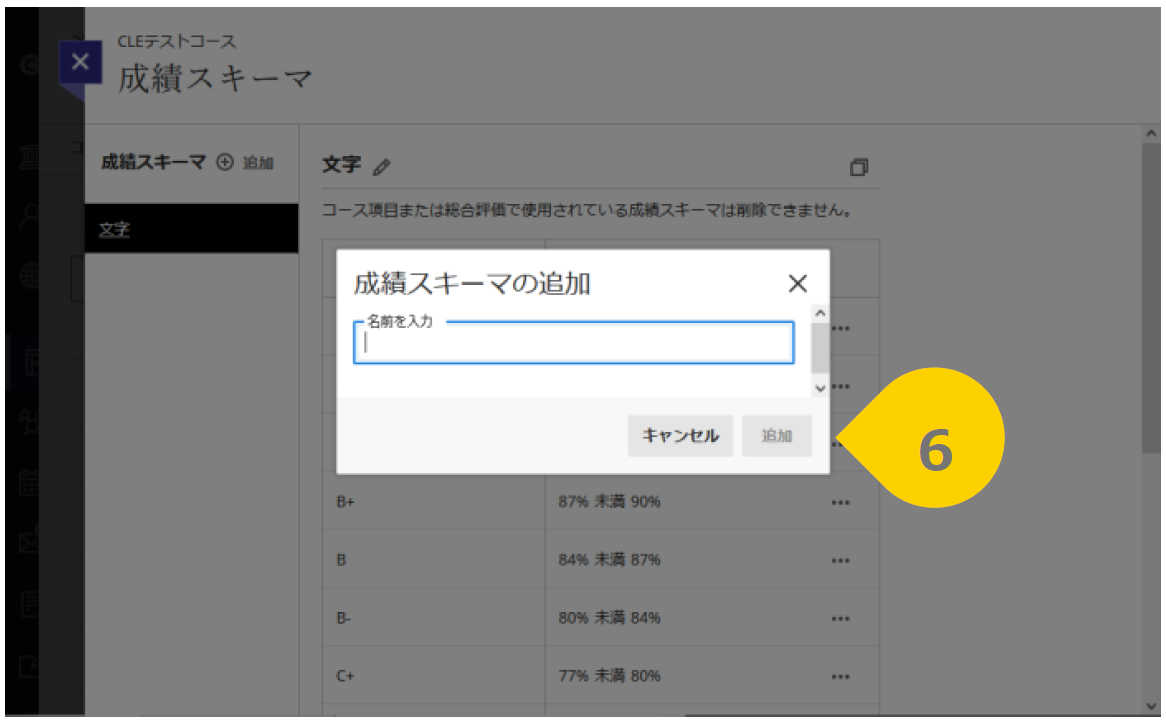Click the 名前を入力 text field
The width and height of the screenshot is (1166, 723).
coord(573,343)
